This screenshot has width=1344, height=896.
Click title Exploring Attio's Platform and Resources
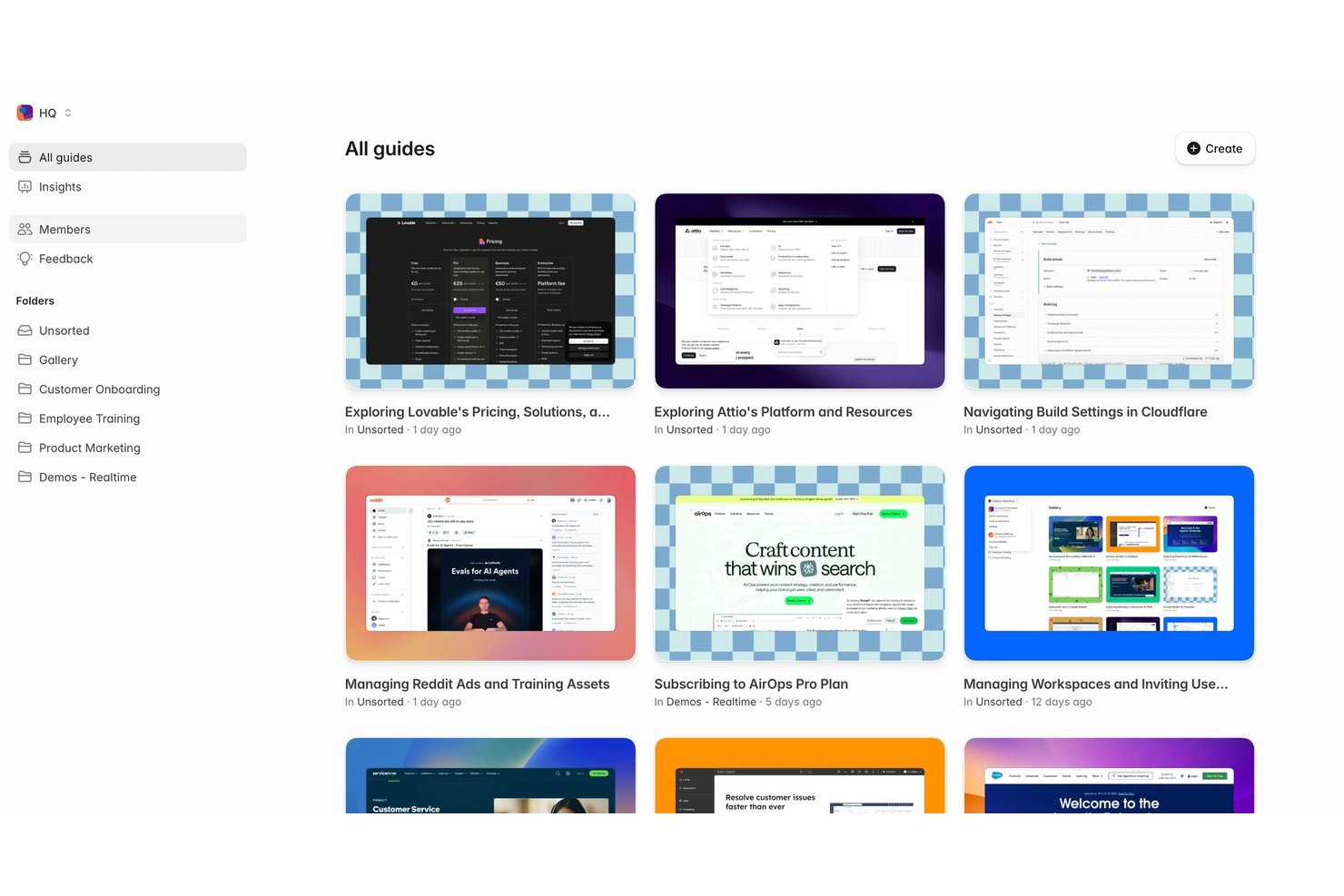[x=783, y=411]
